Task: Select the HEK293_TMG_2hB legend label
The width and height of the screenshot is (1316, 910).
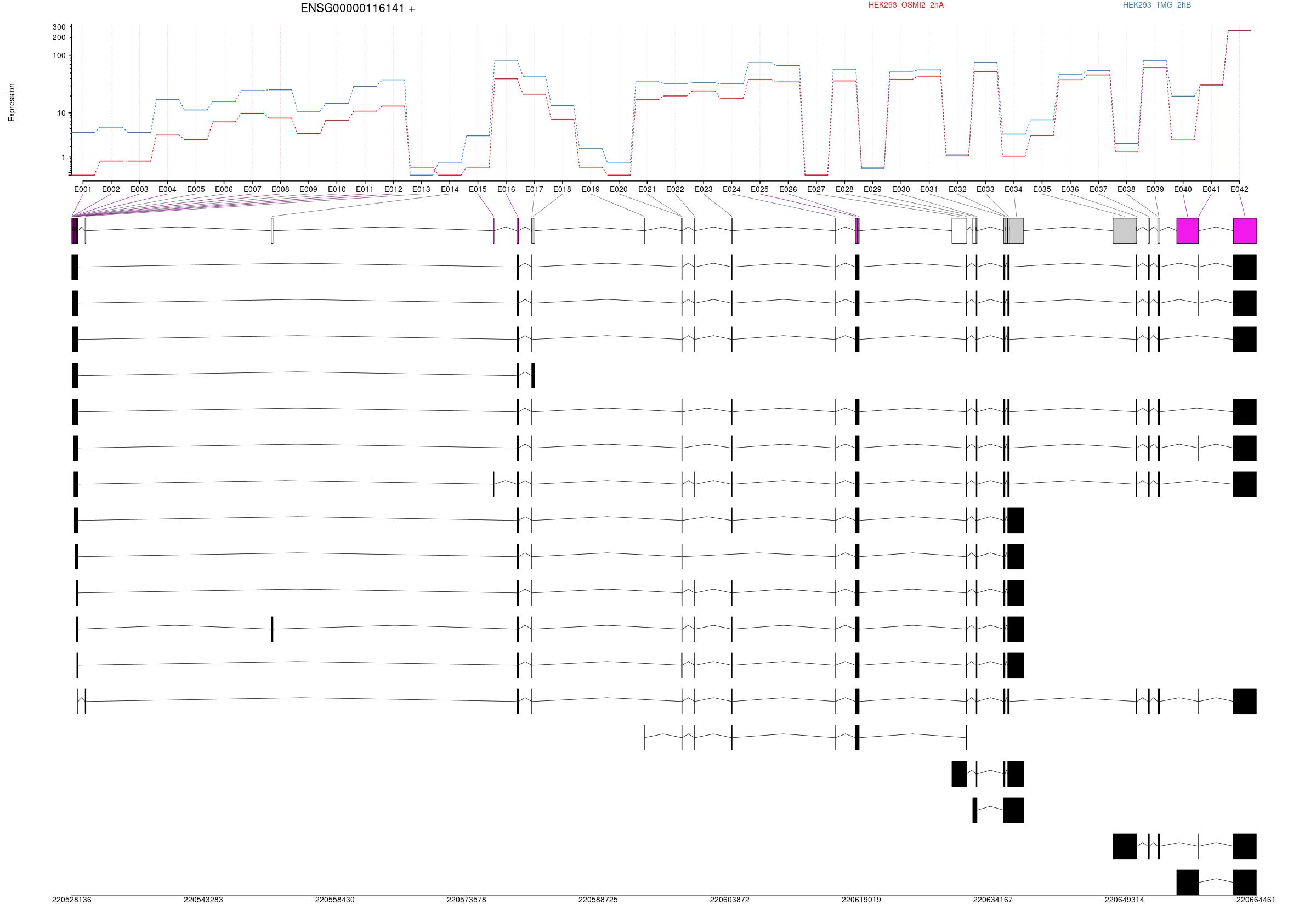Action: click(1156, 5)
